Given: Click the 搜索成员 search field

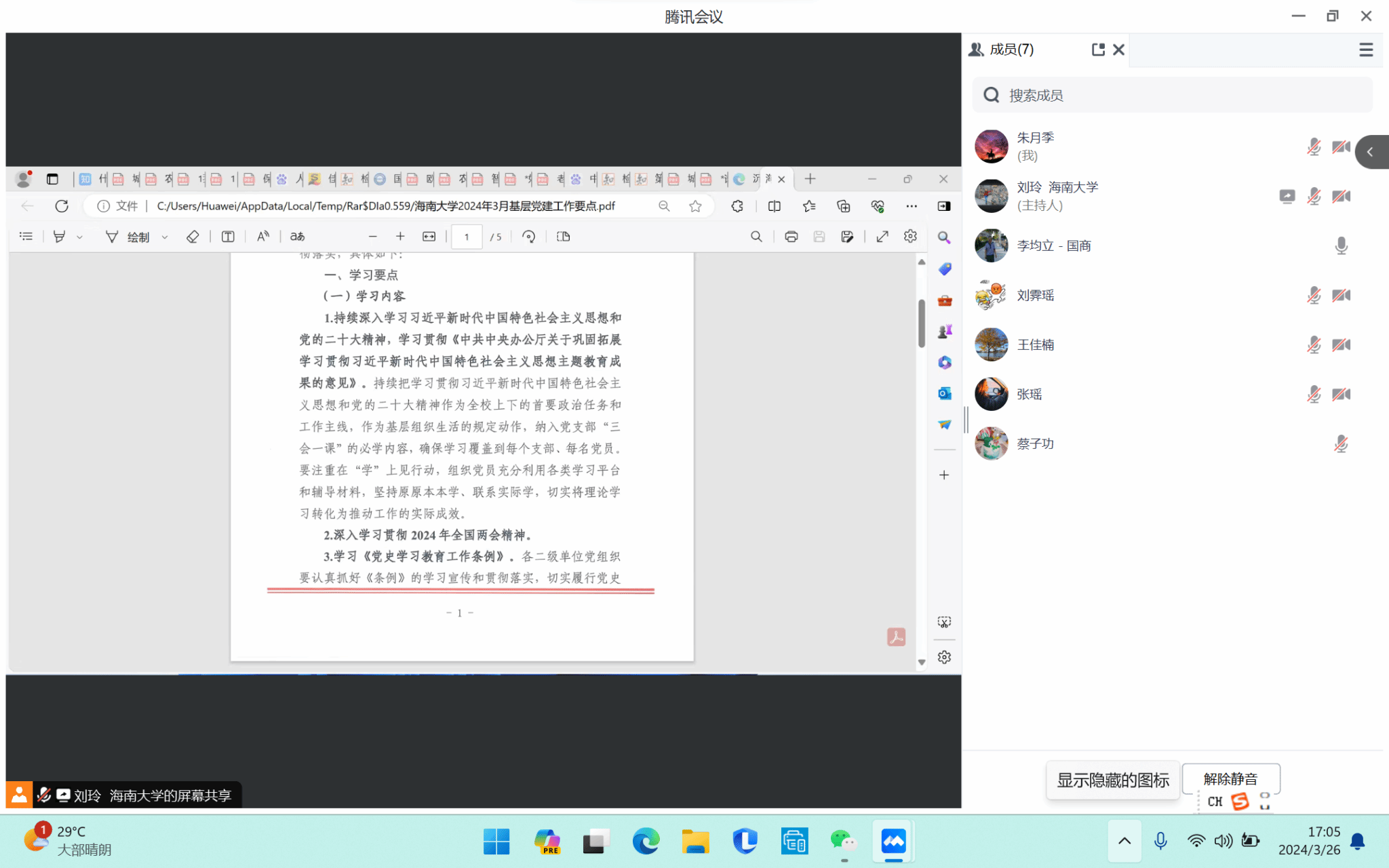Looking at the screenshot, I should (1172, 95).
